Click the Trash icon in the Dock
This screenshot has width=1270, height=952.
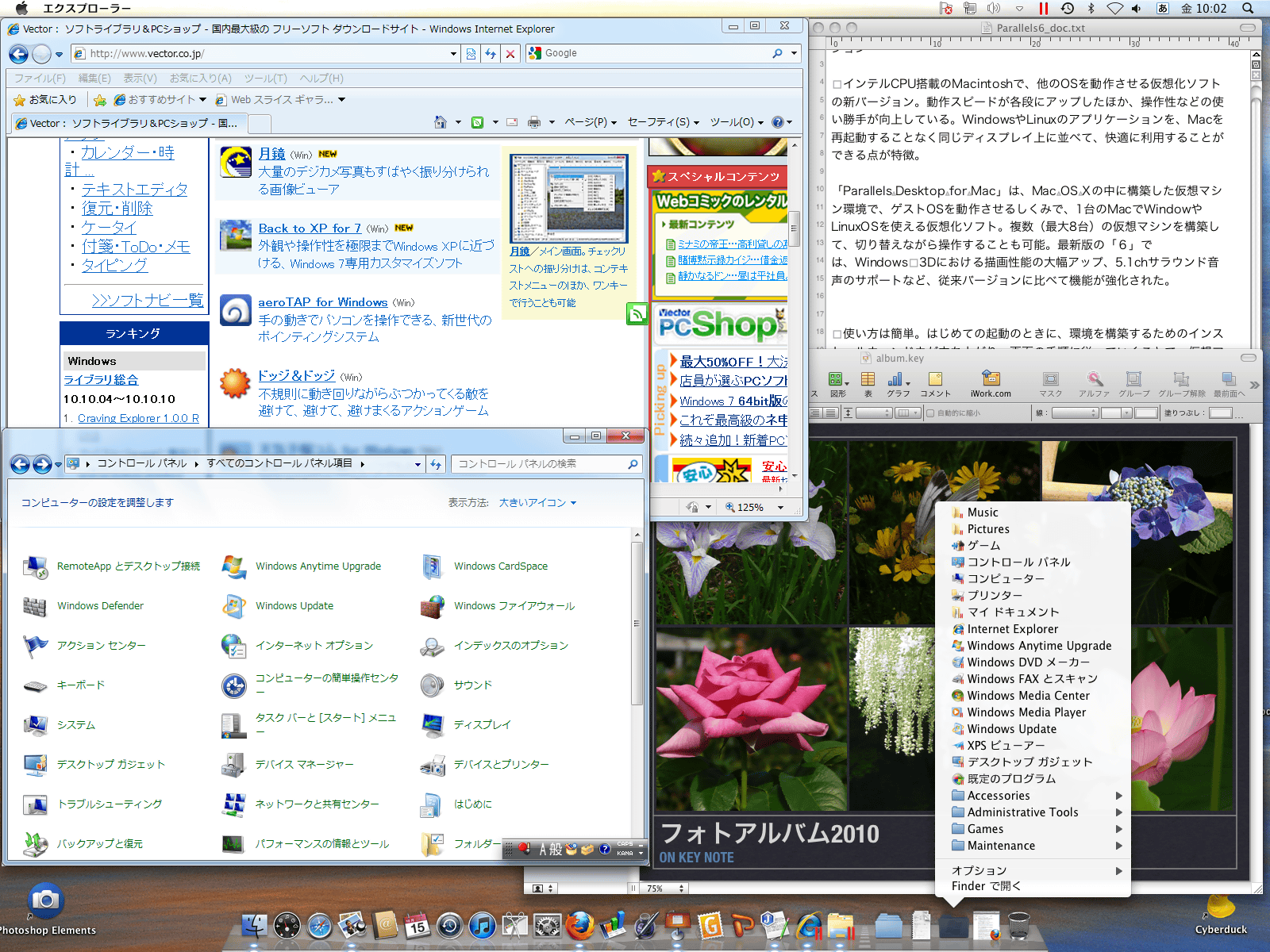click(1019, 925)
